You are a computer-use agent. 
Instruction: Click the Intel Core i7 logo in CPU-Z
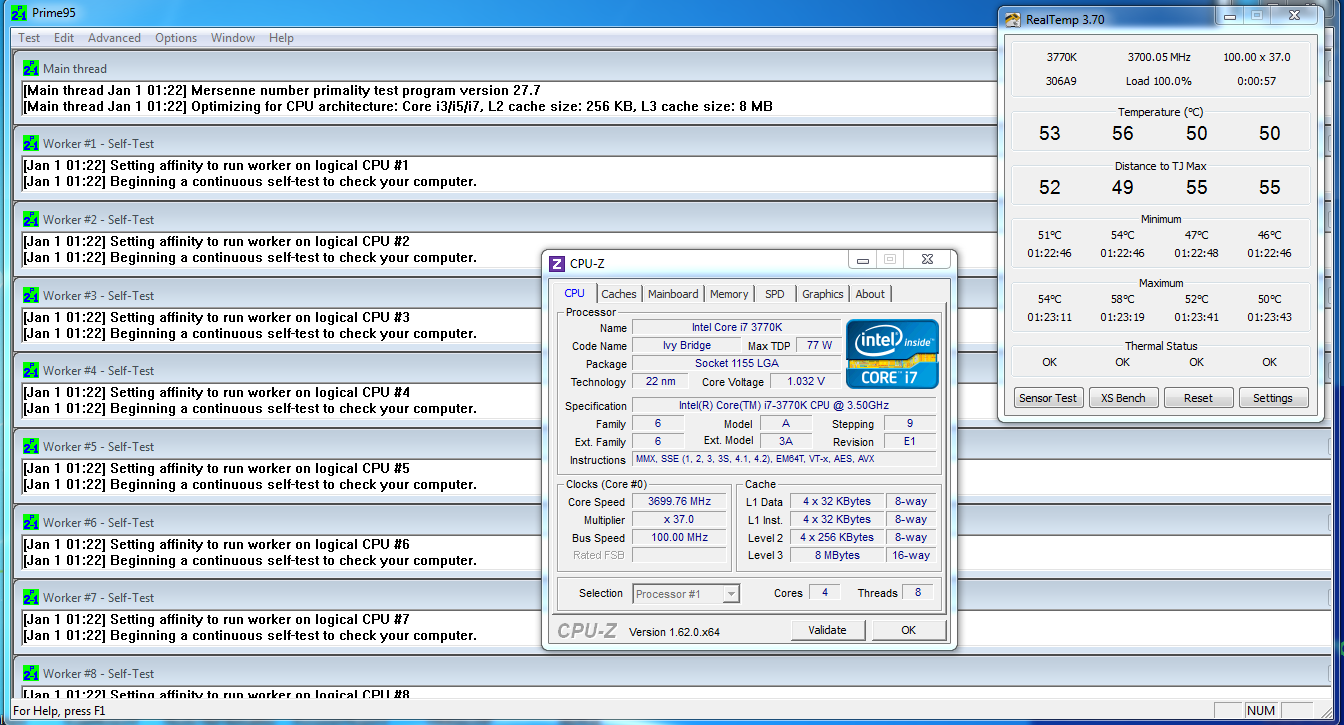(892, 354)
